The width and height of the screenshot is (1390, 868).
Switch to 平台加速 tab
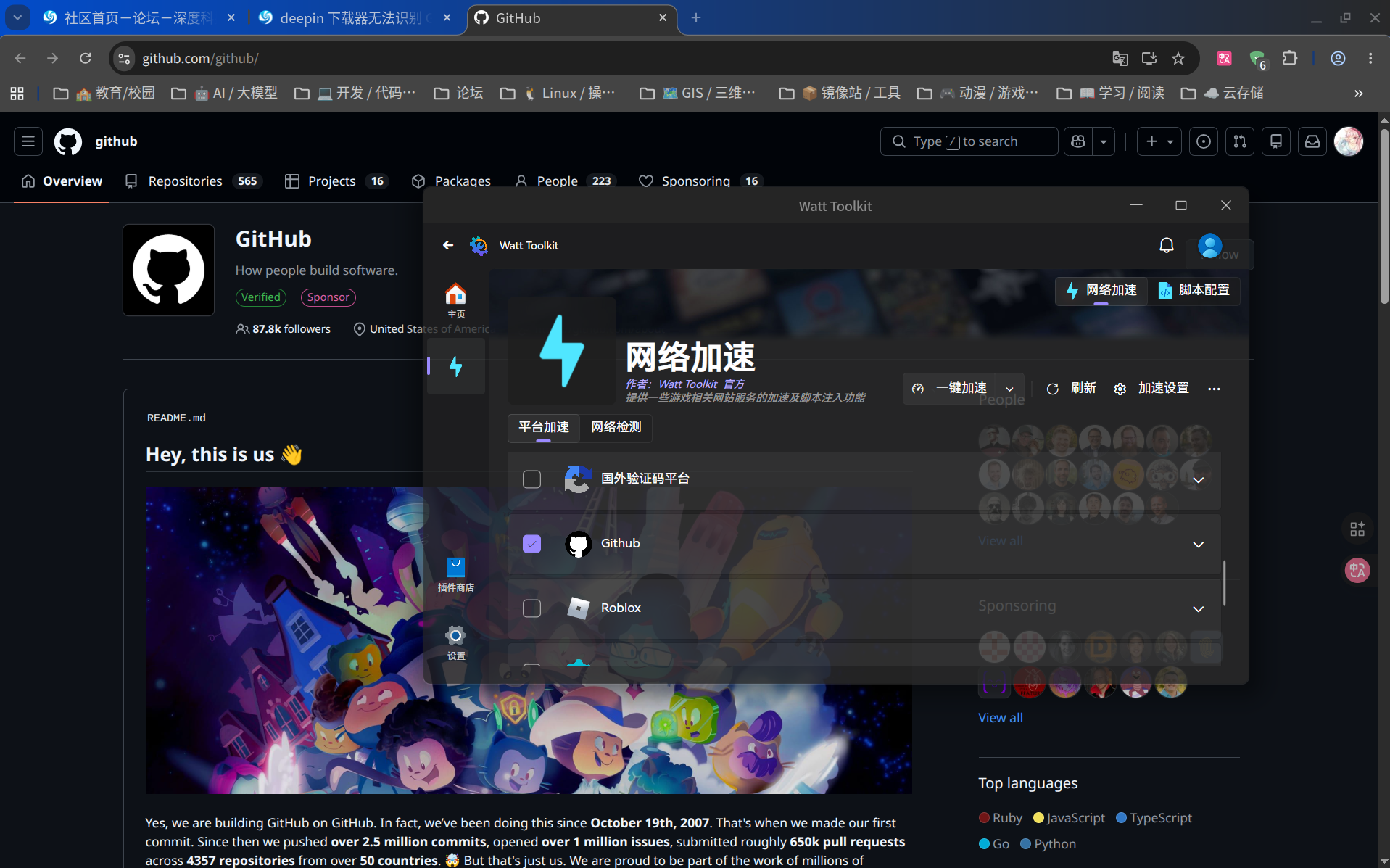[544, 427]
